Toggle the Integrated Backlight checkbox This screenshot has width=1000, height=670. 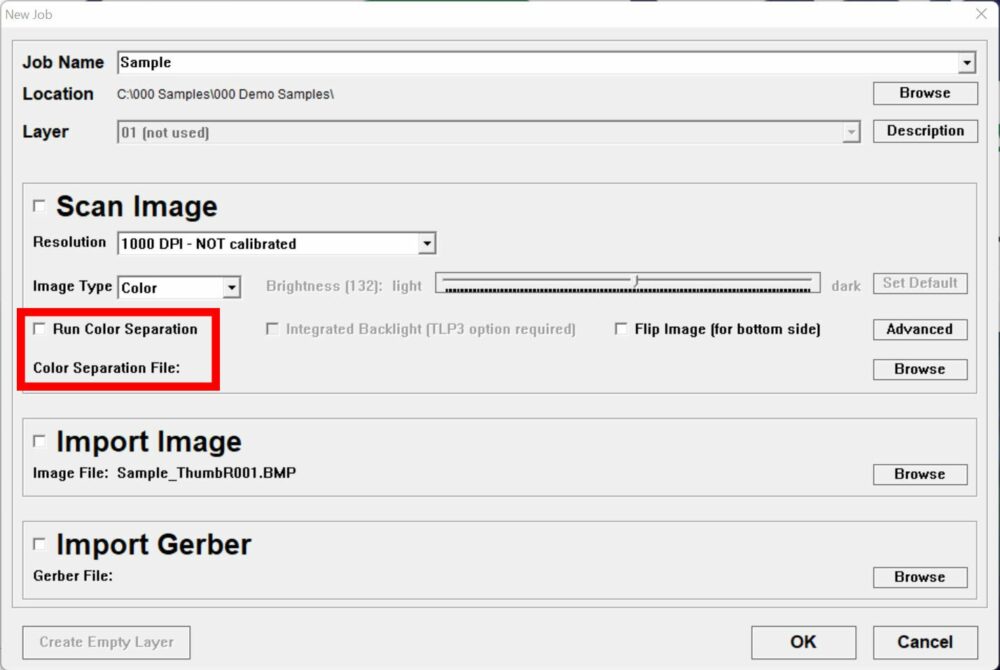tap(272, 329)
